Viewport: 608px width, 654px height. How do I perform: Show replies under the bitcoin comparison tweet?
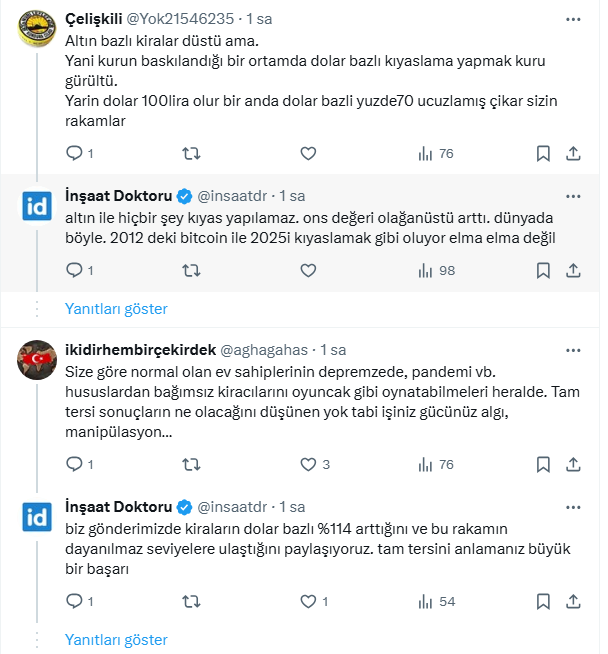click(116, 309)
